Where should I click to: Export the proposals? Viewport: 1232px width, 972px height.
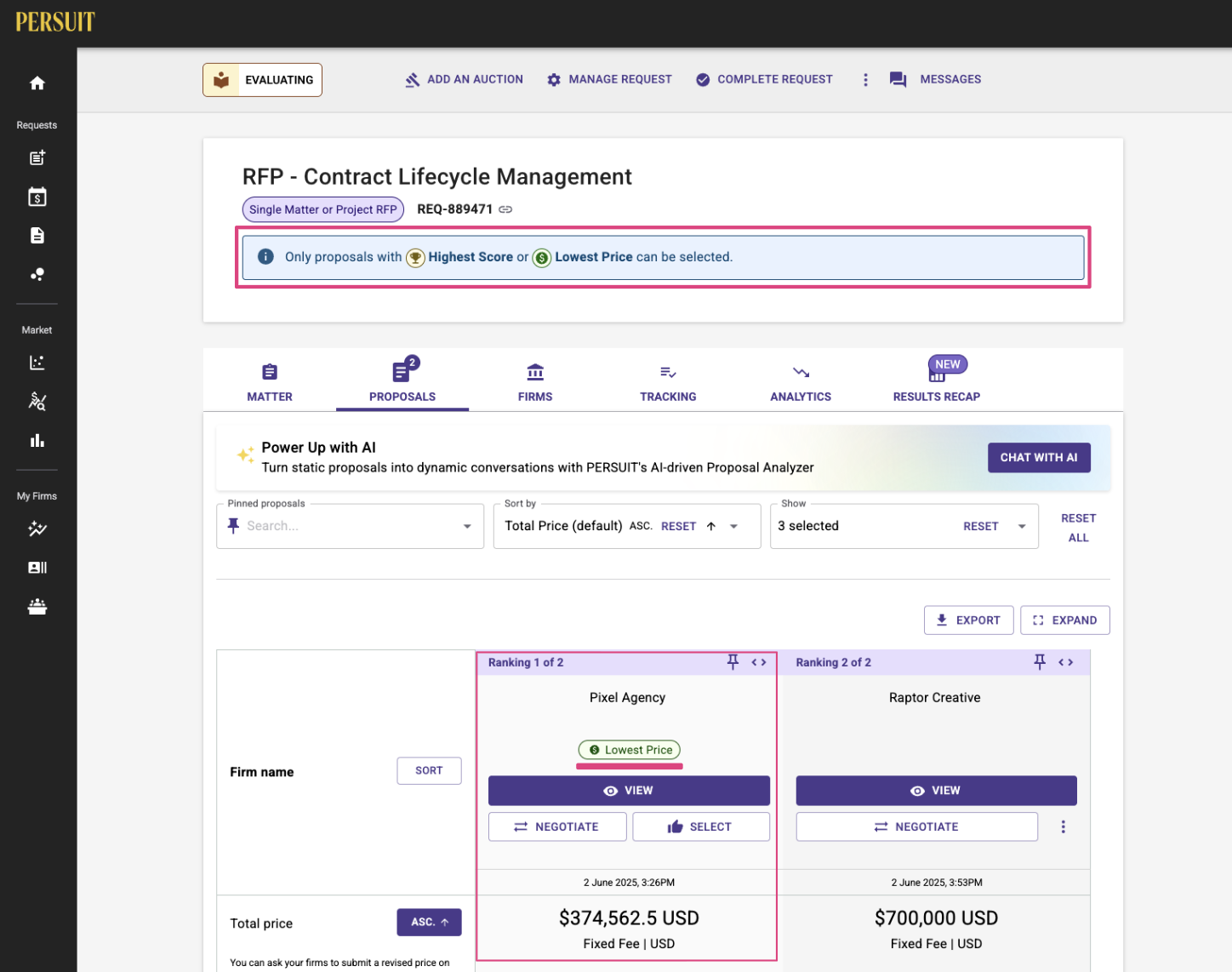coord(968,620)
